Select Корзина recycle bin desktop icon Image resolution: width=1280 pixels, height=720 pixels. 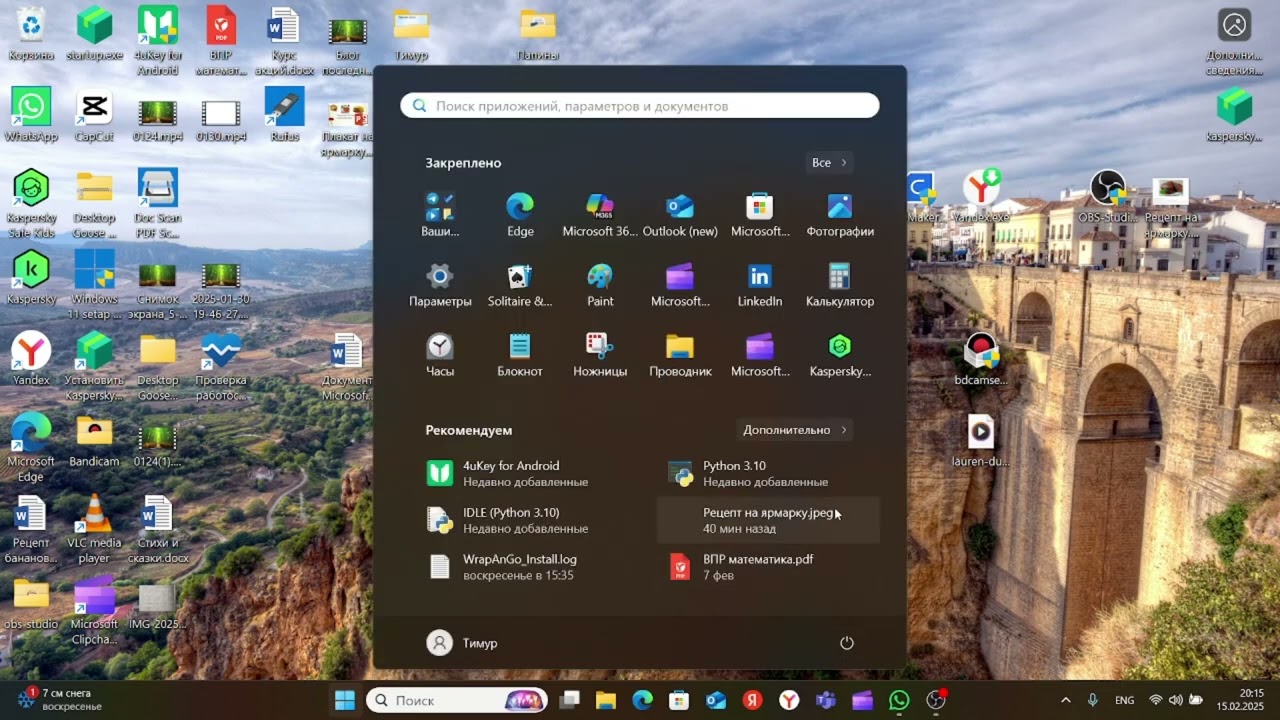coord(31,35)
